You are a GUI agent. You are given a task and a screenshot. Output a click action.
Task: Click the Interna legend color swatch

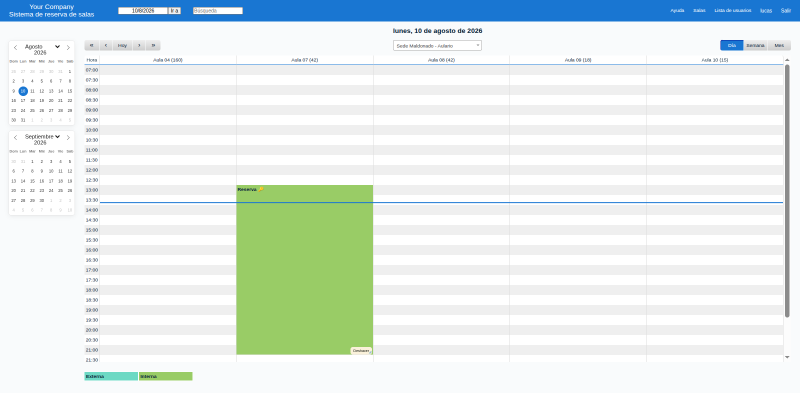[165, 376]
